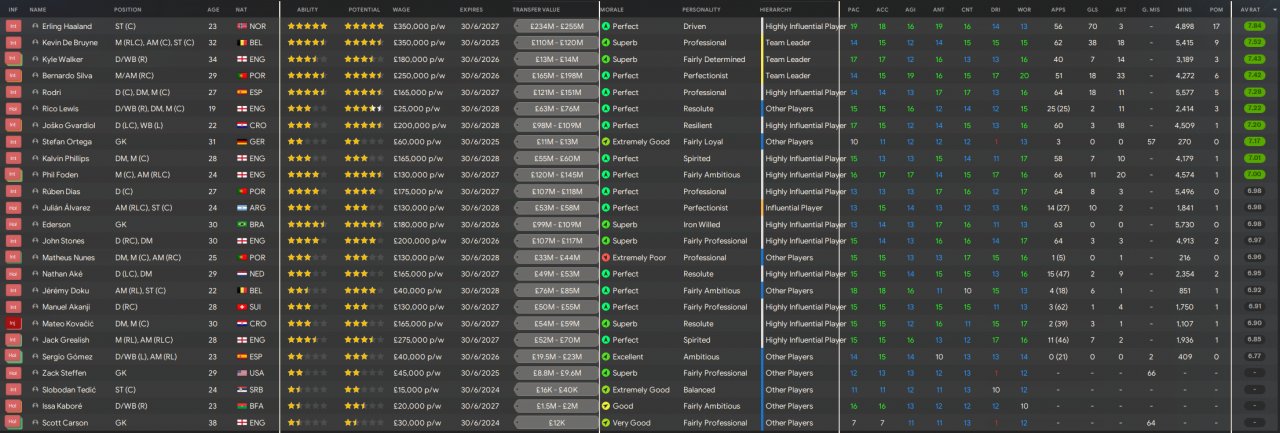Screen dimensions: 1280x433
Task: Sort by the POM column header
Action: pyautogui.click(x=1216, y=9)
